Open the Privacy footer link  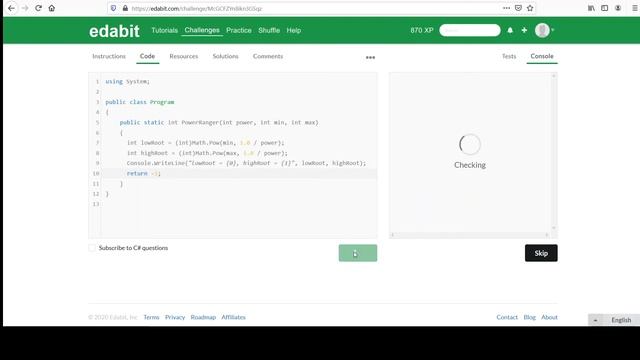coord(175,317)
